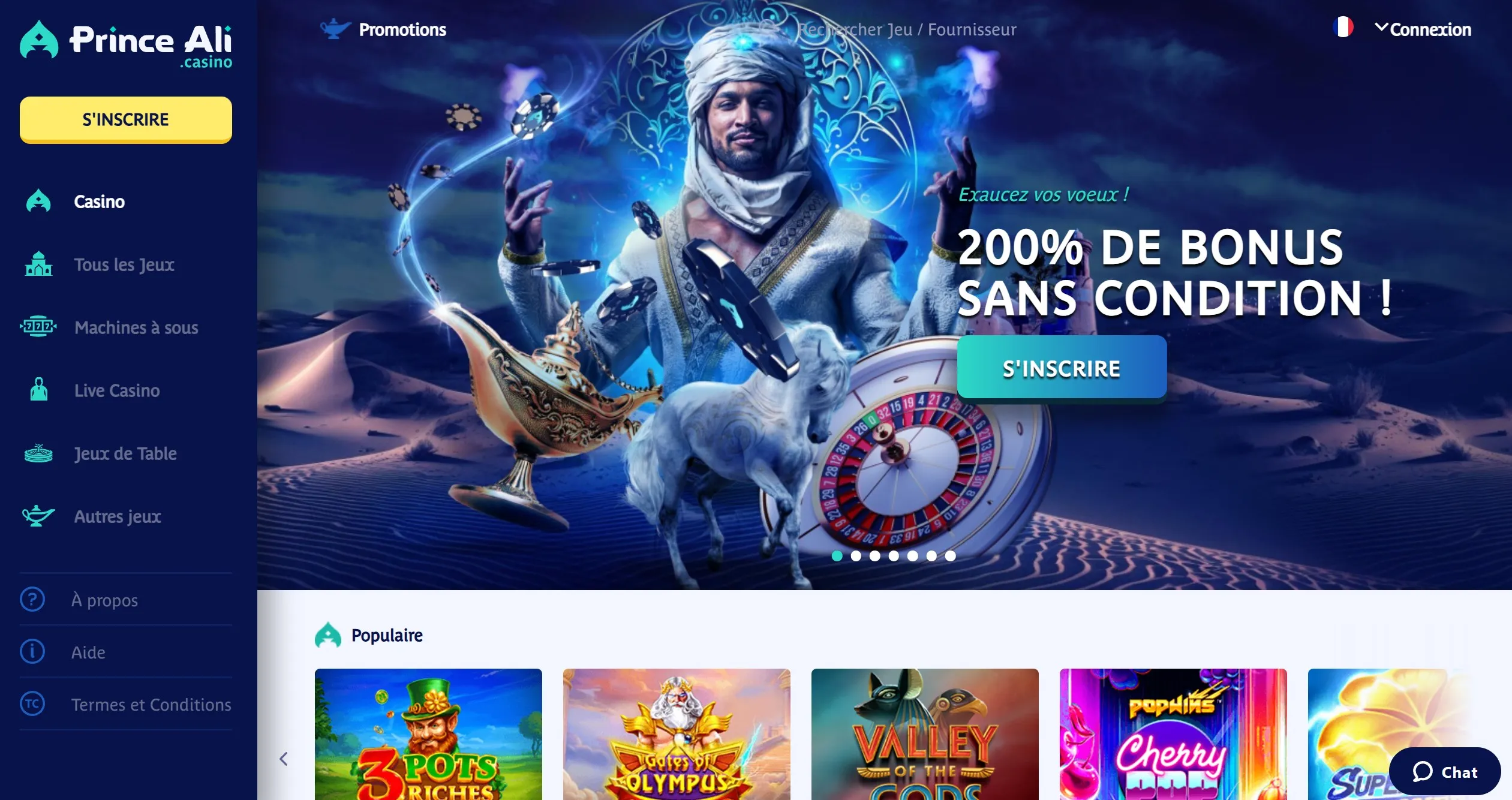Screen dimensions: 1512x800
Task: Open the Jeux de Table roulette icon
Action: 38,453
